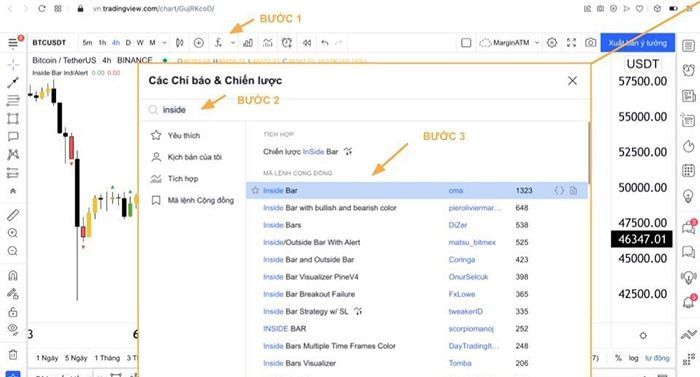
Task: Toggle percent scale
Action: coord(618,358)
